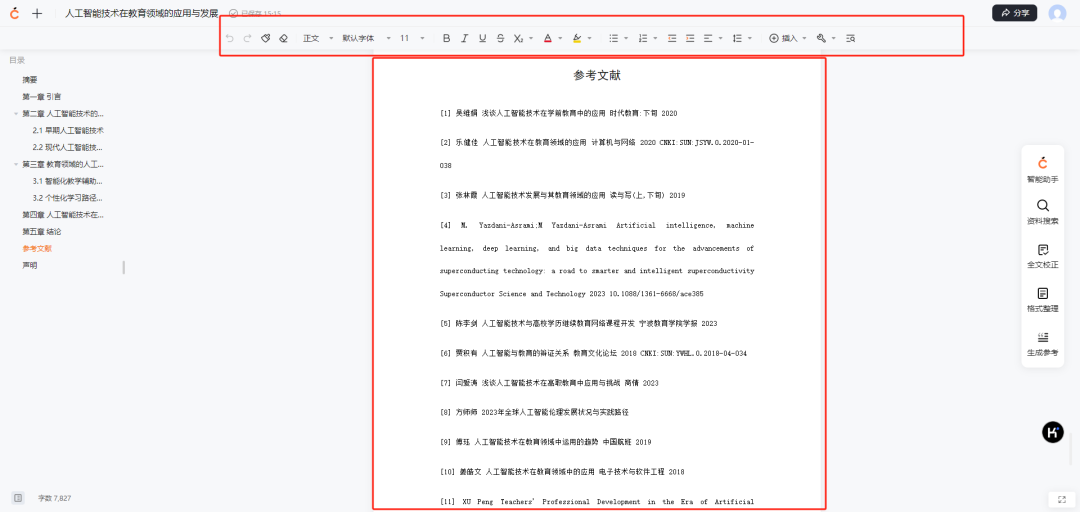This screenshot has width=1080, height=512.
Task: Open the user avatar profile
Action: 1057,13
